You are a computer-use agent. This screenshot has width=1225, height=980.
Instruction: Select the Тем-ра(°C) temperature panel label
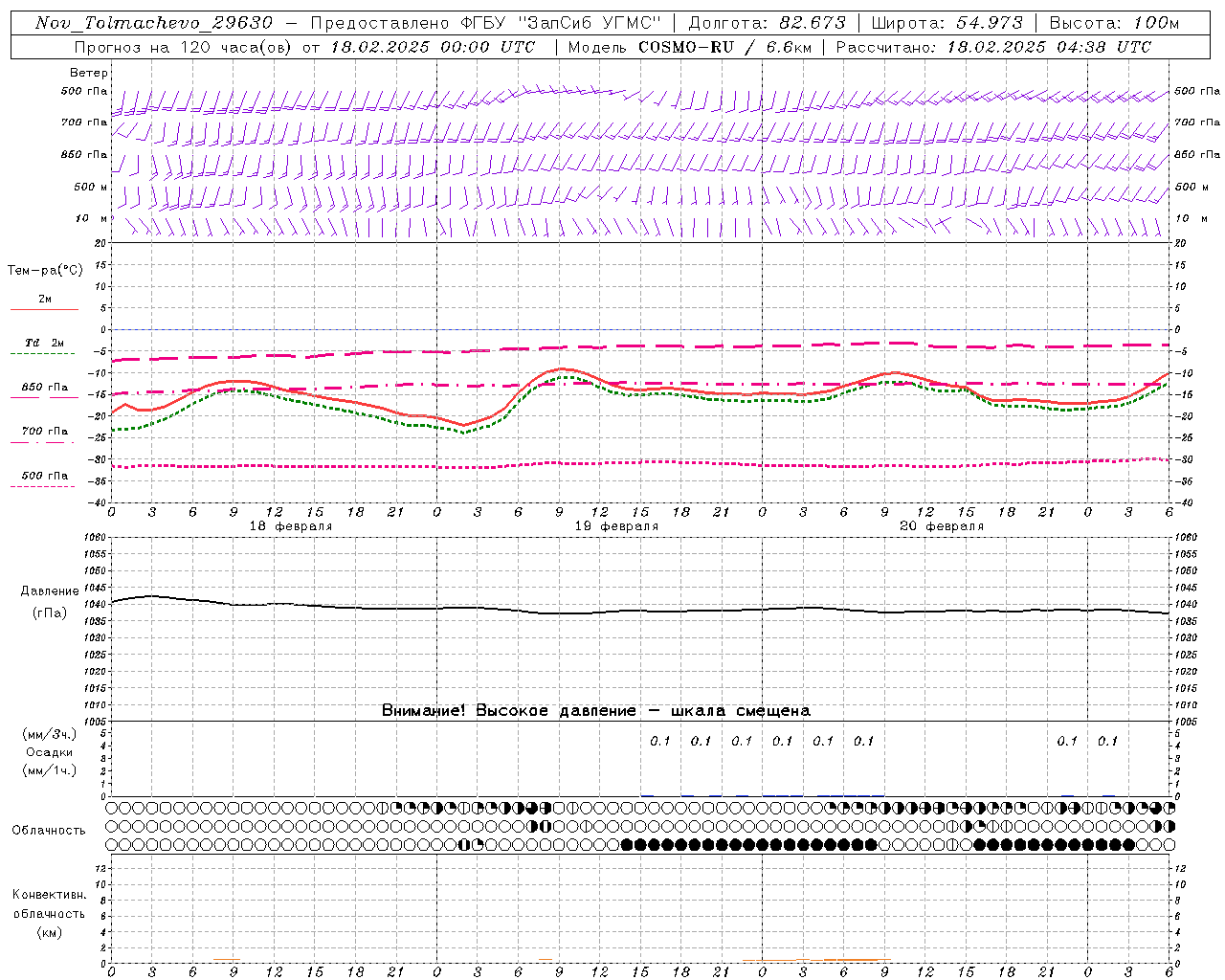[x=45, y=271]
